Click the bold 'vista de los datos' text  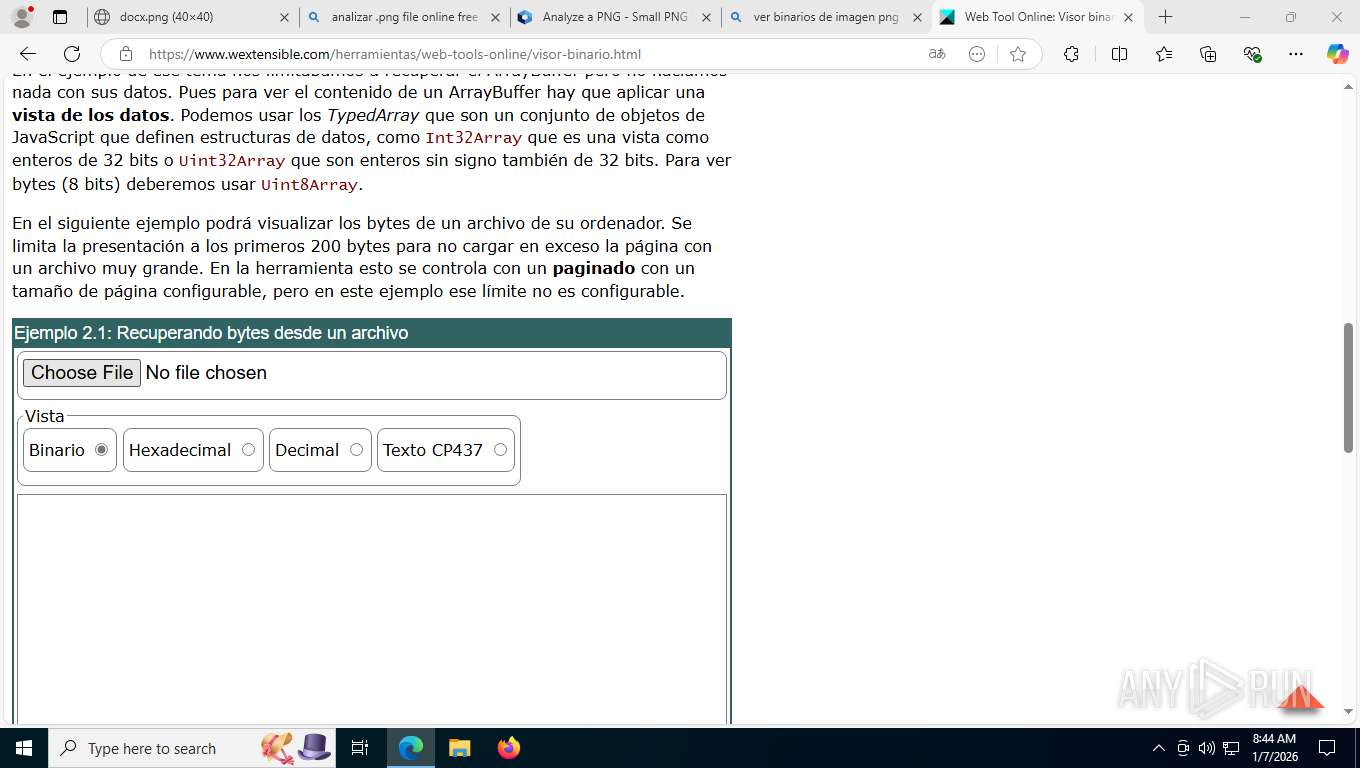[91, 115]
